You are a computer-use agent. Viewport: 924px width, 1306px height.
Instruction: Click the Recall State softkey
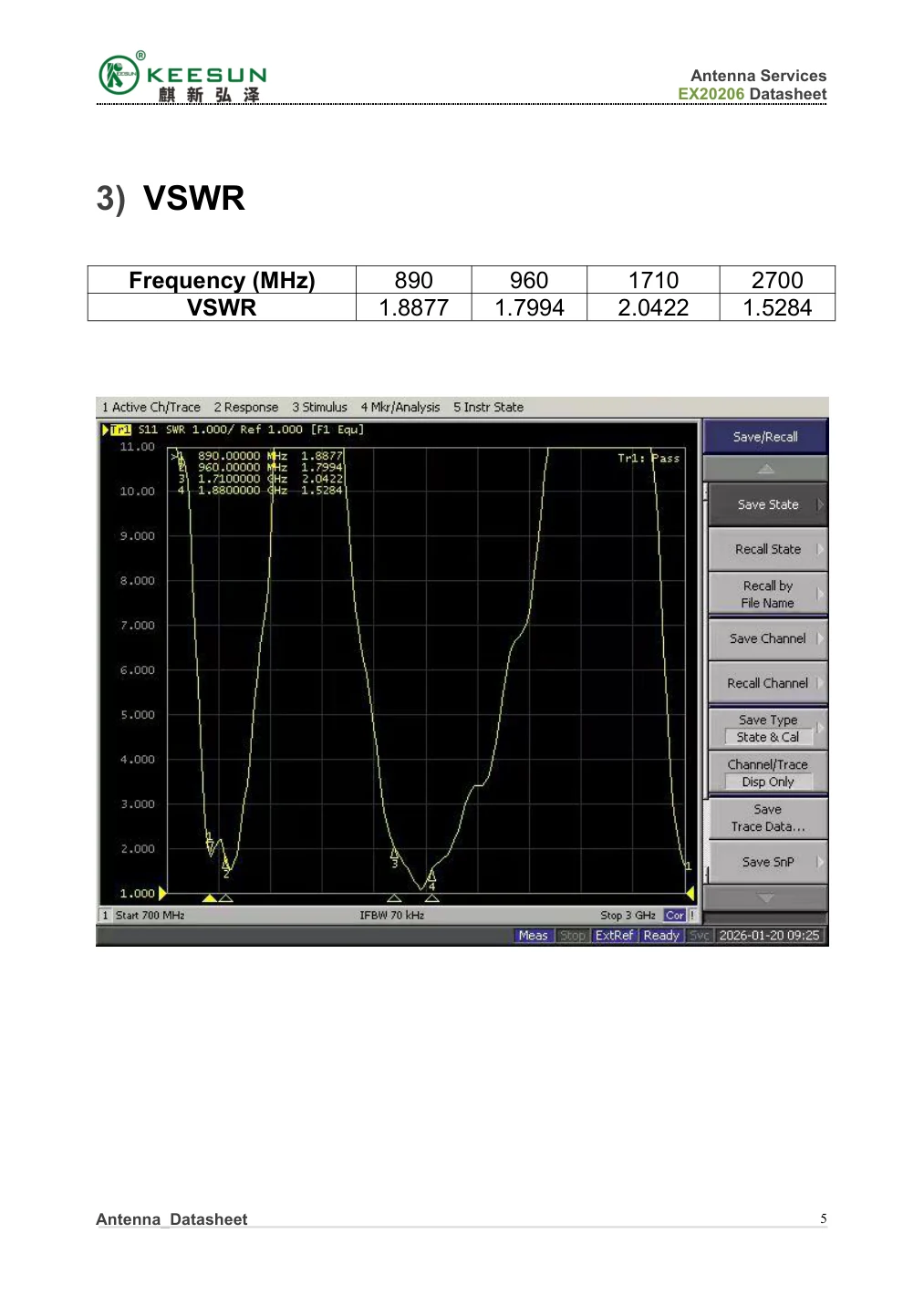point(767,549)
